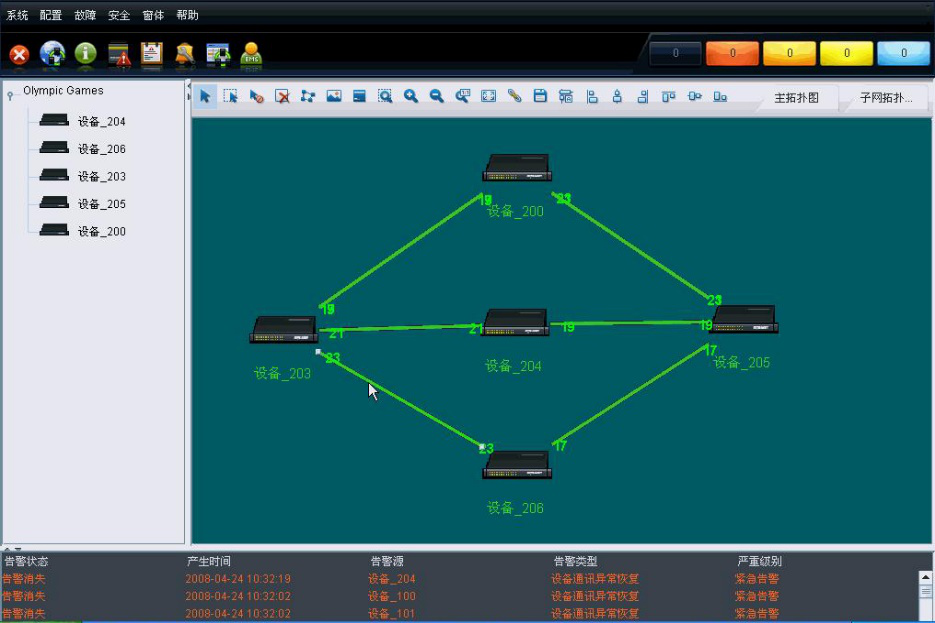The image size is (935, 623).
Task: Switch to the 子网拓扑 tab
Action: pos(885,99)
